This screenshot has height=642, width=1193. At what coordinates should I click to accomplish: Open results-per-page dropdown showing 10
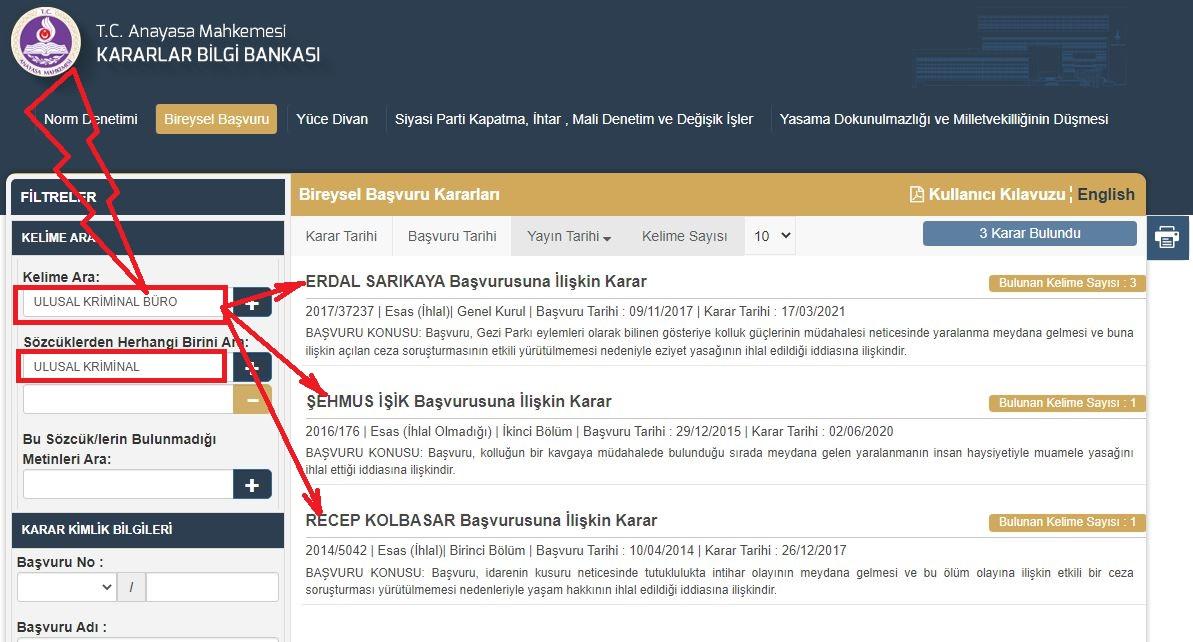(x=772, y=236)
